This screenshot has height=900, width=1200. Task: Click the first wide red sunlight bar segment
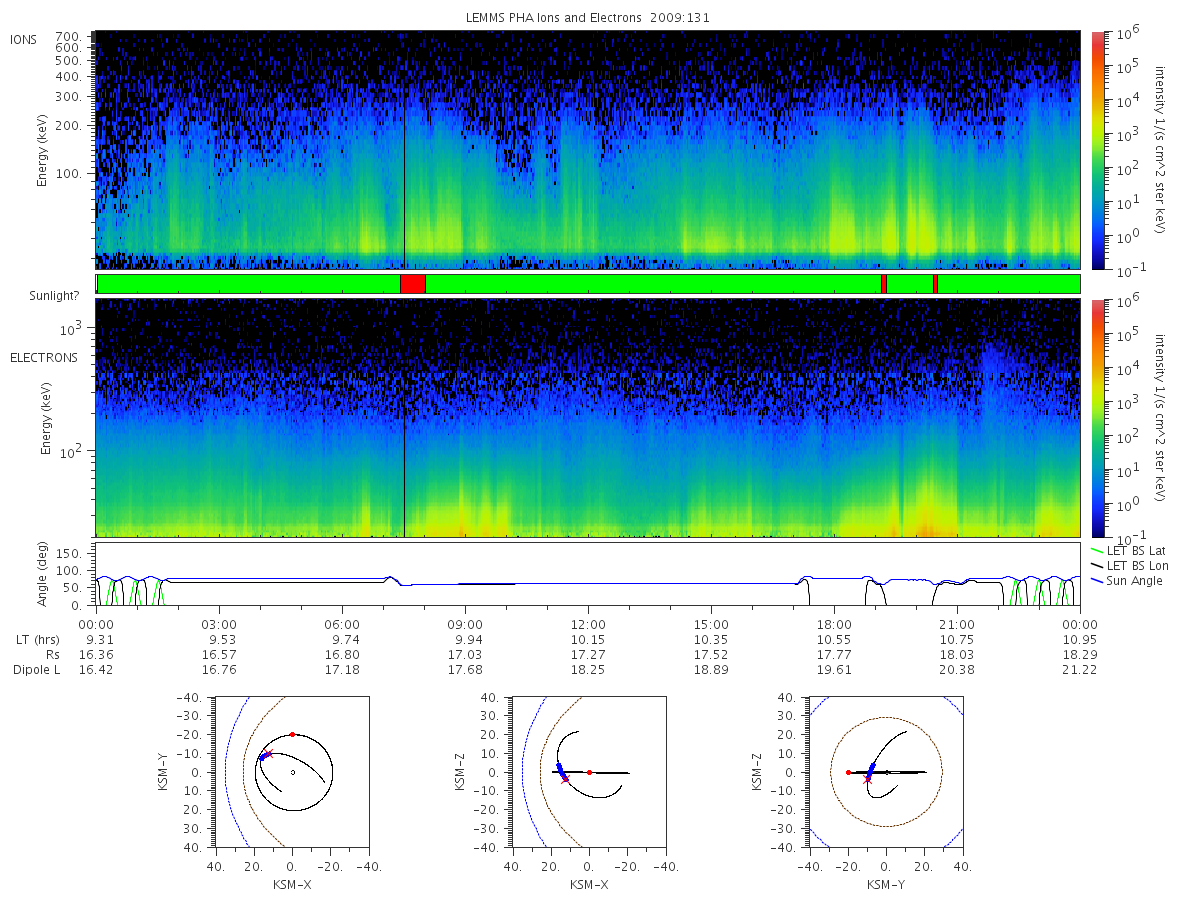412,284
